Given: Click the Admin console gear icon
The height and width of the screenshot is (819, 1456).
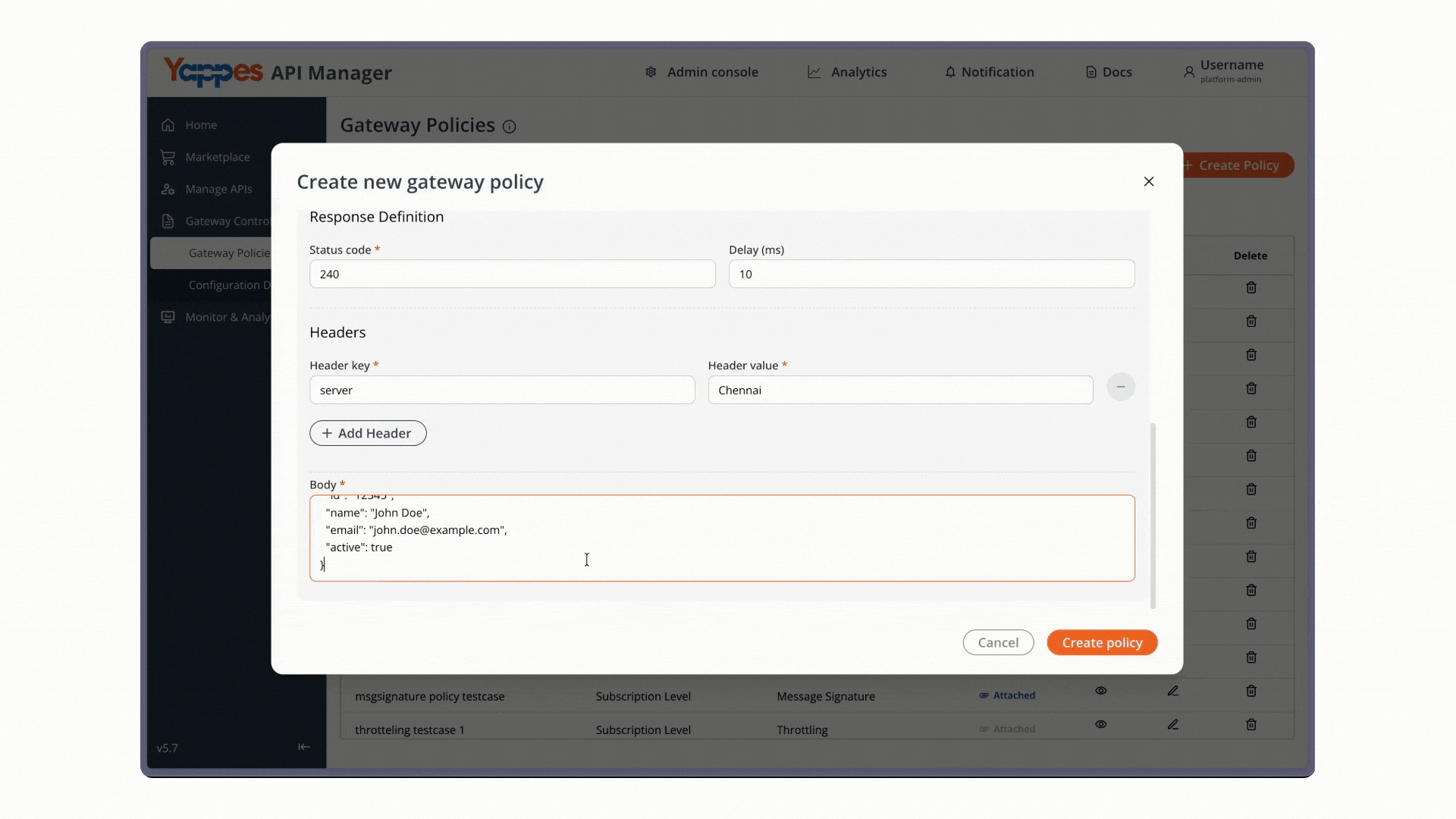Looking at the screenshot, I should 651,72.
